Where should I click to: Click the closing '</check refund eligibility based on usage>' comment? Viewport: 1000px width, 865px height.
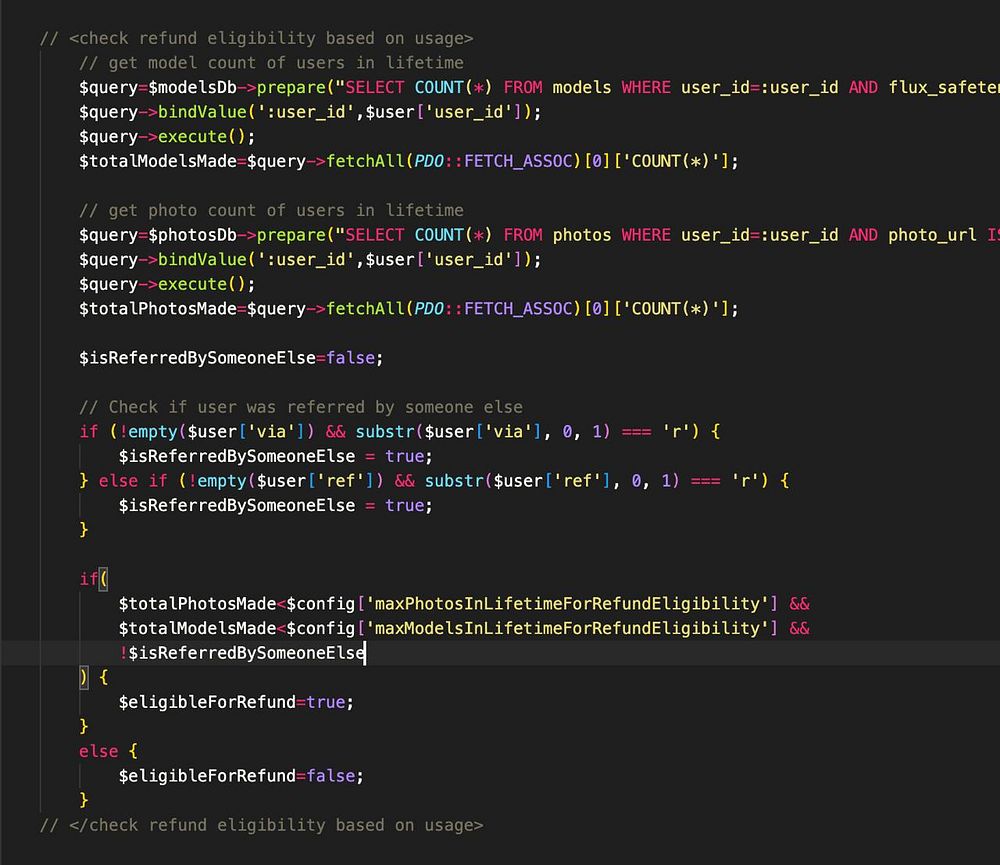click(x=261, y=825)
